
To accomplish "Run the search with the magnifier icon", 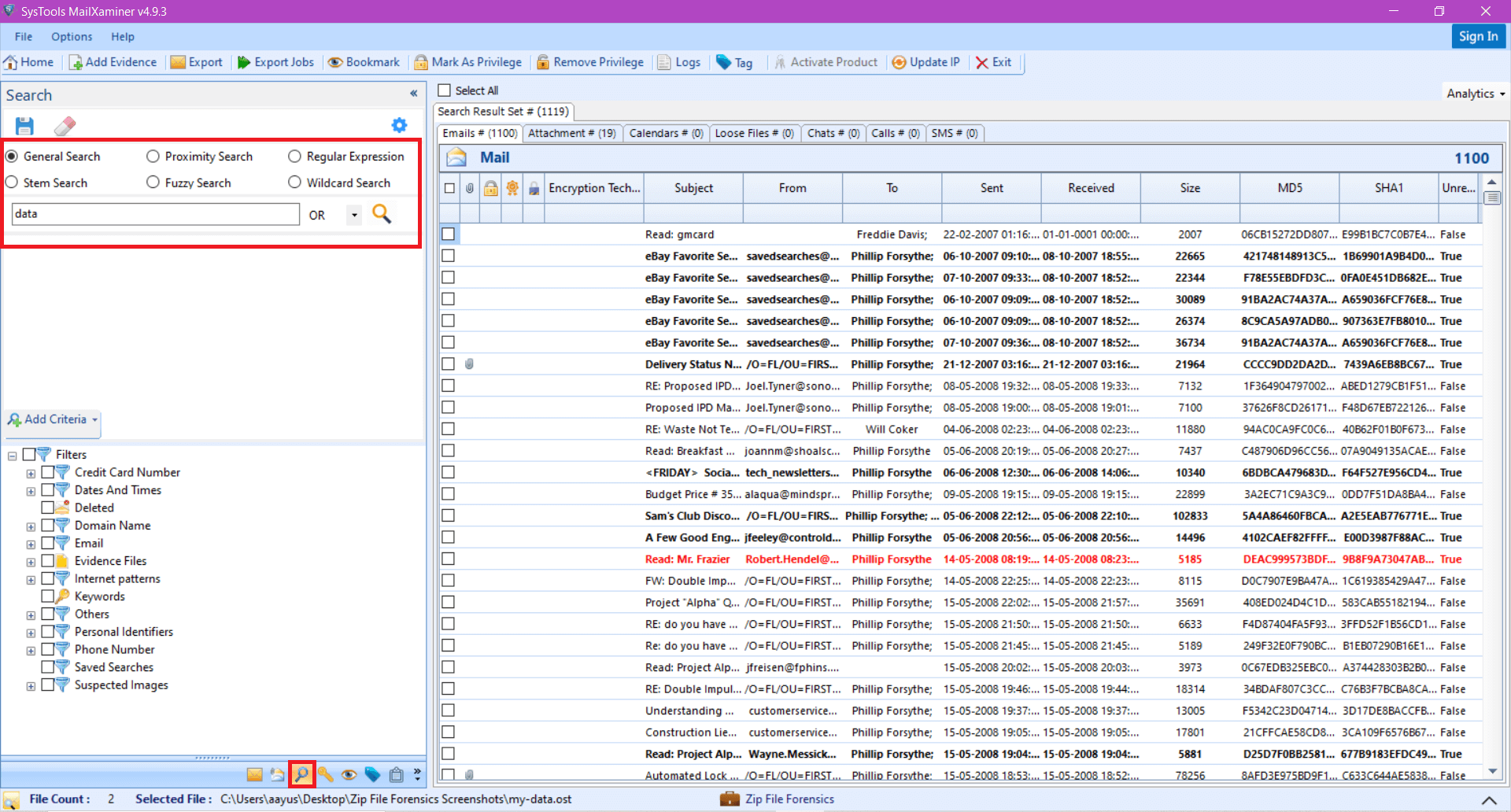I will tap(382, 213).
